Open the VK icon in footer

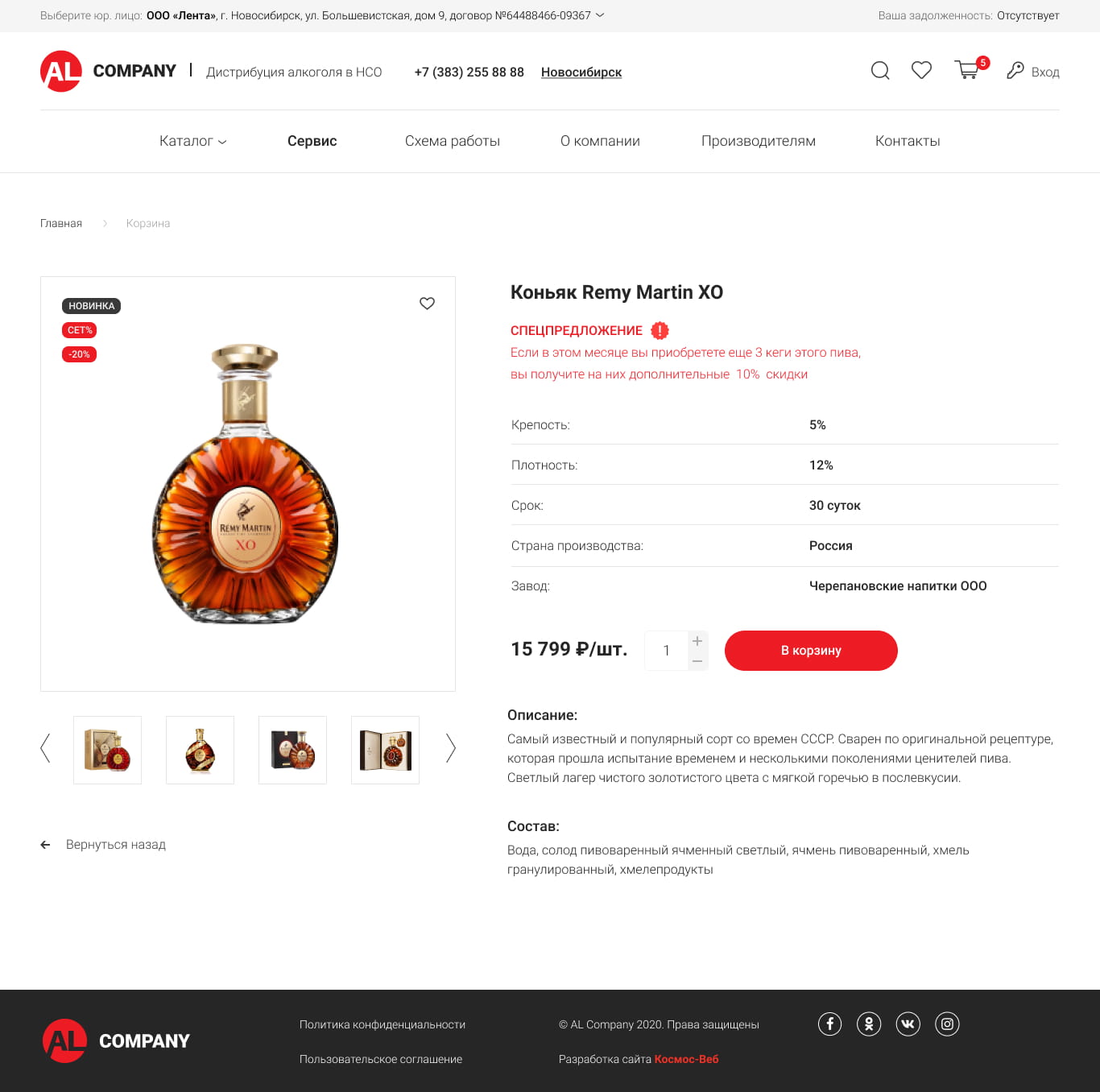908,1024
